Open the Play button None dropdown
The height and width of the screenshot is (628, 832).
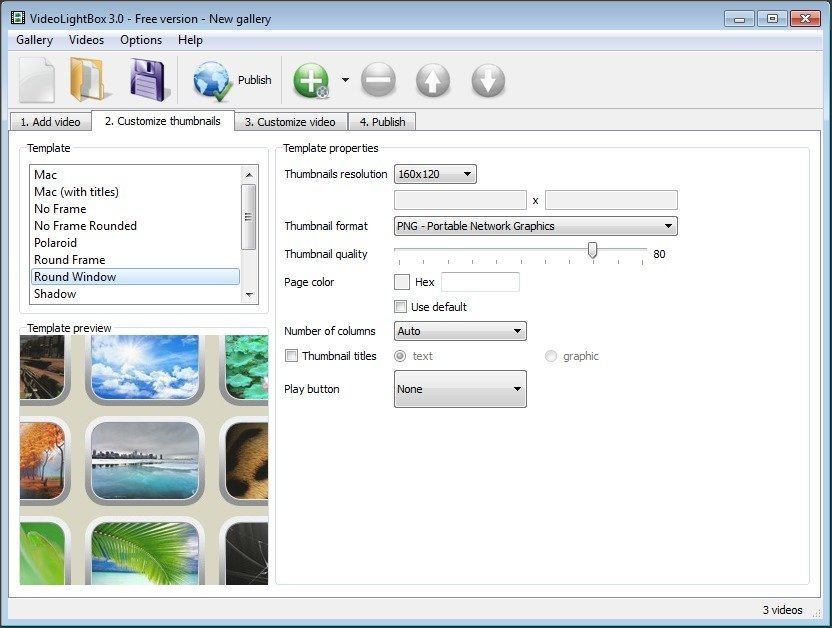click(x=460, y=389)
